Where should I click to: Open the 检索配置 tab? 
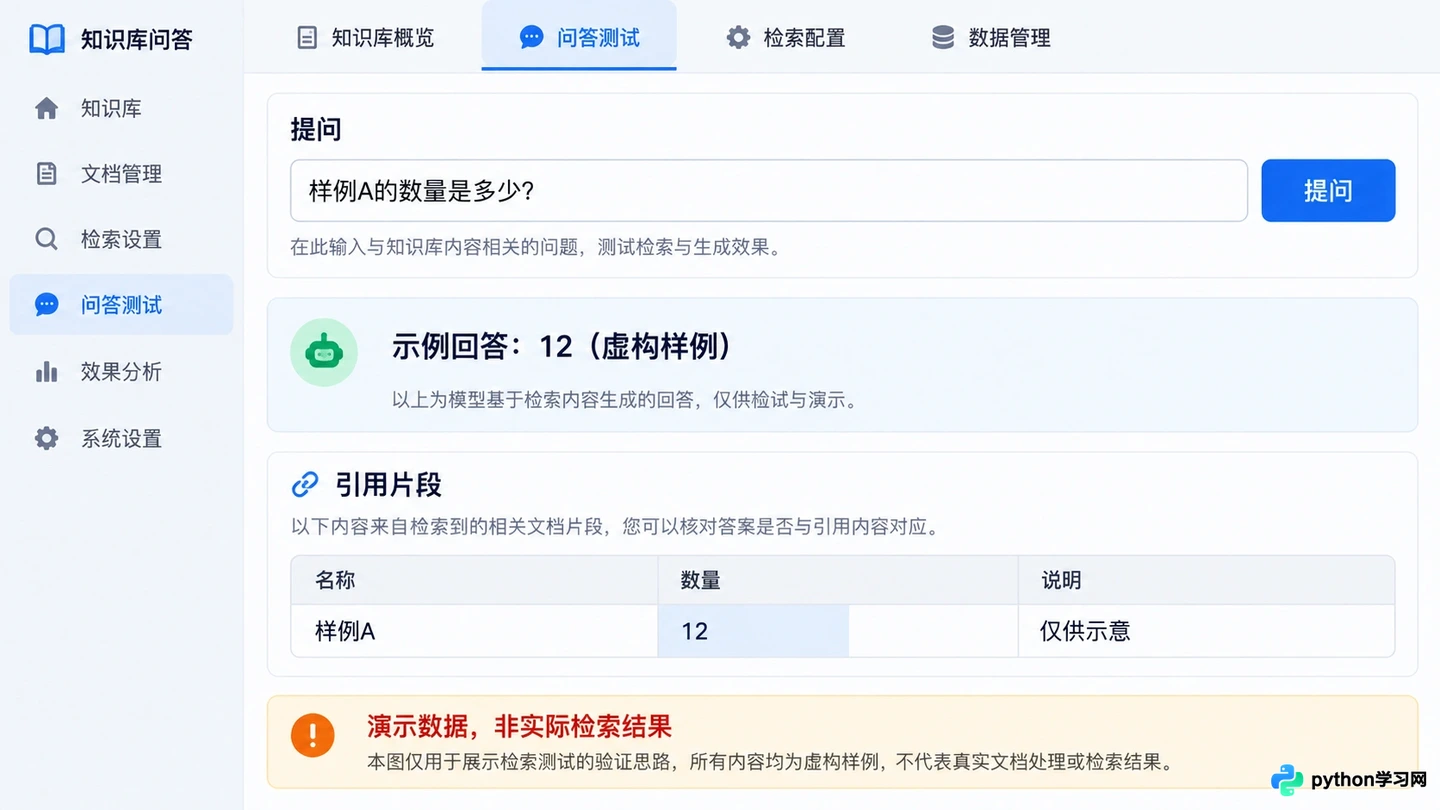(x=786, y=38)
